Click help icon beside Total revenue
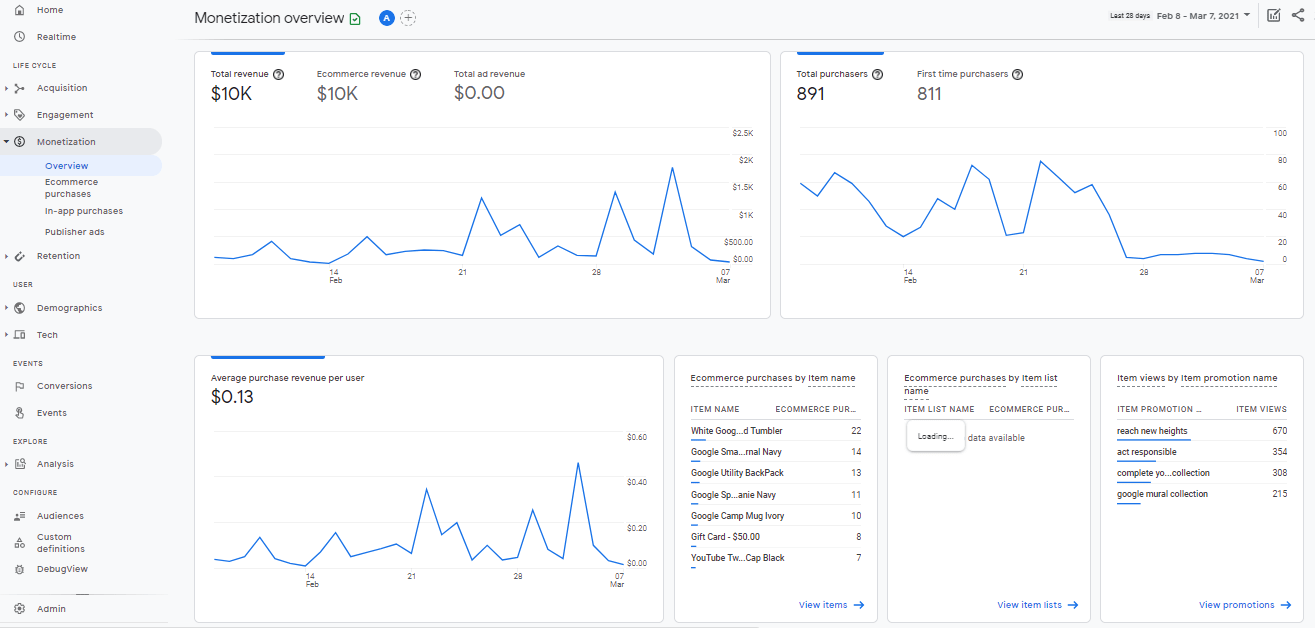Screen dimensions: 1315x628 click(x=278, y=74)
